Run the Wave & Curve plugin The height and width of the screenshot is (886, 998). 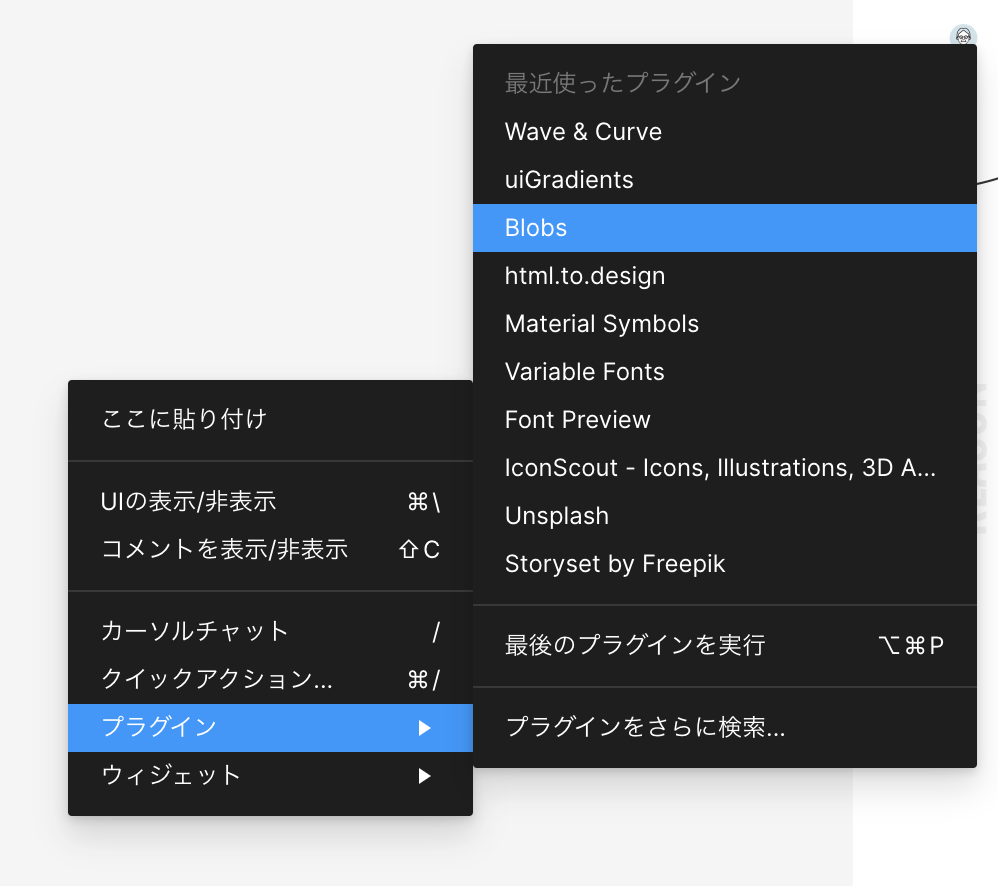pyautogui.click(x=583, y=132)
